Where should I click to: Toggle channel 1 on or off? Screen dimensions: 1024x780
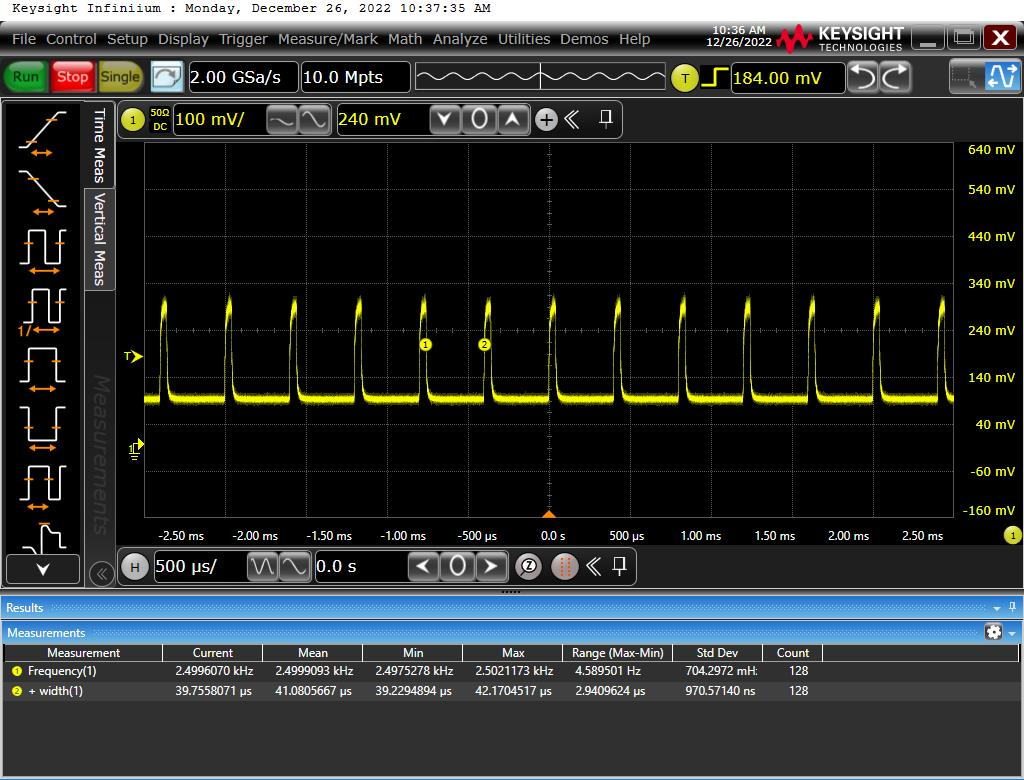coord(132,120)
